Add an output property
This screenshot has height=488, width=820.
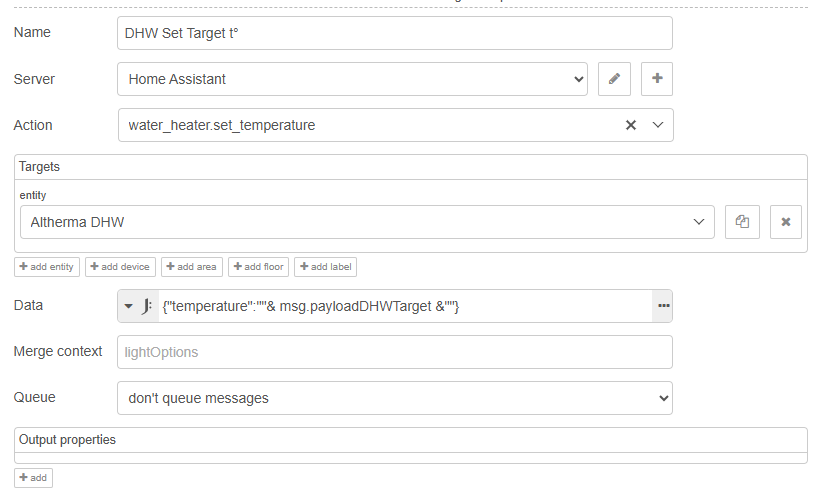(33, 478)
